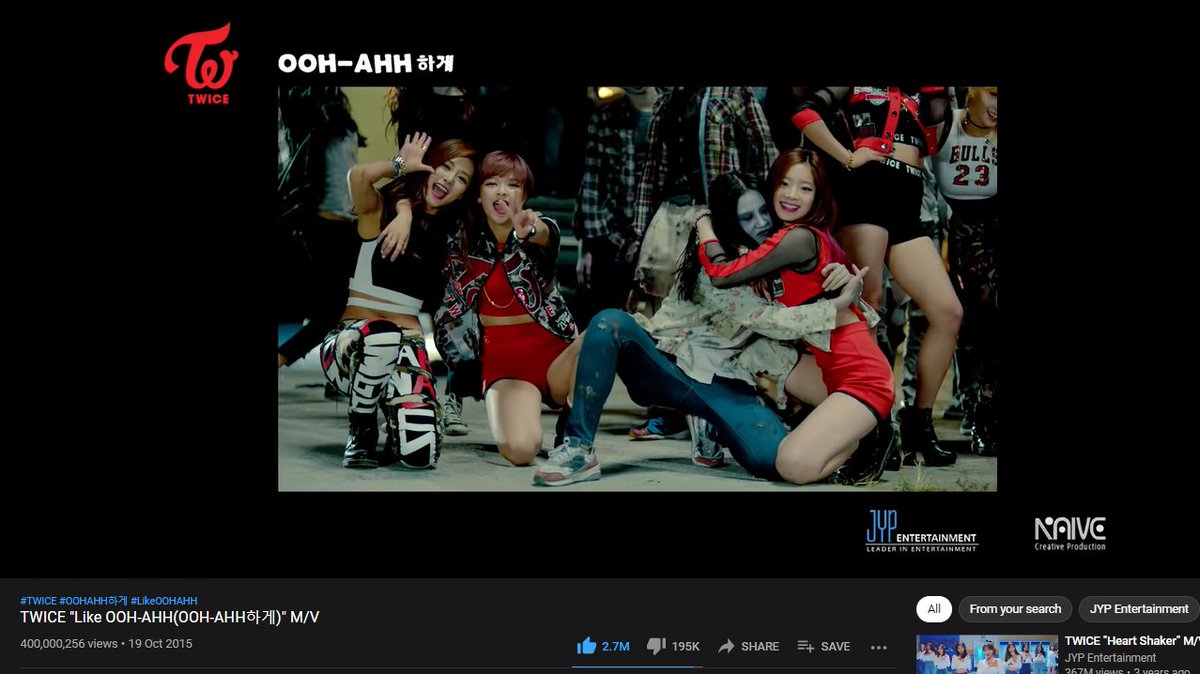Click the 2.7M like count
Screen dimensions: 1200x674
(615, 647)
